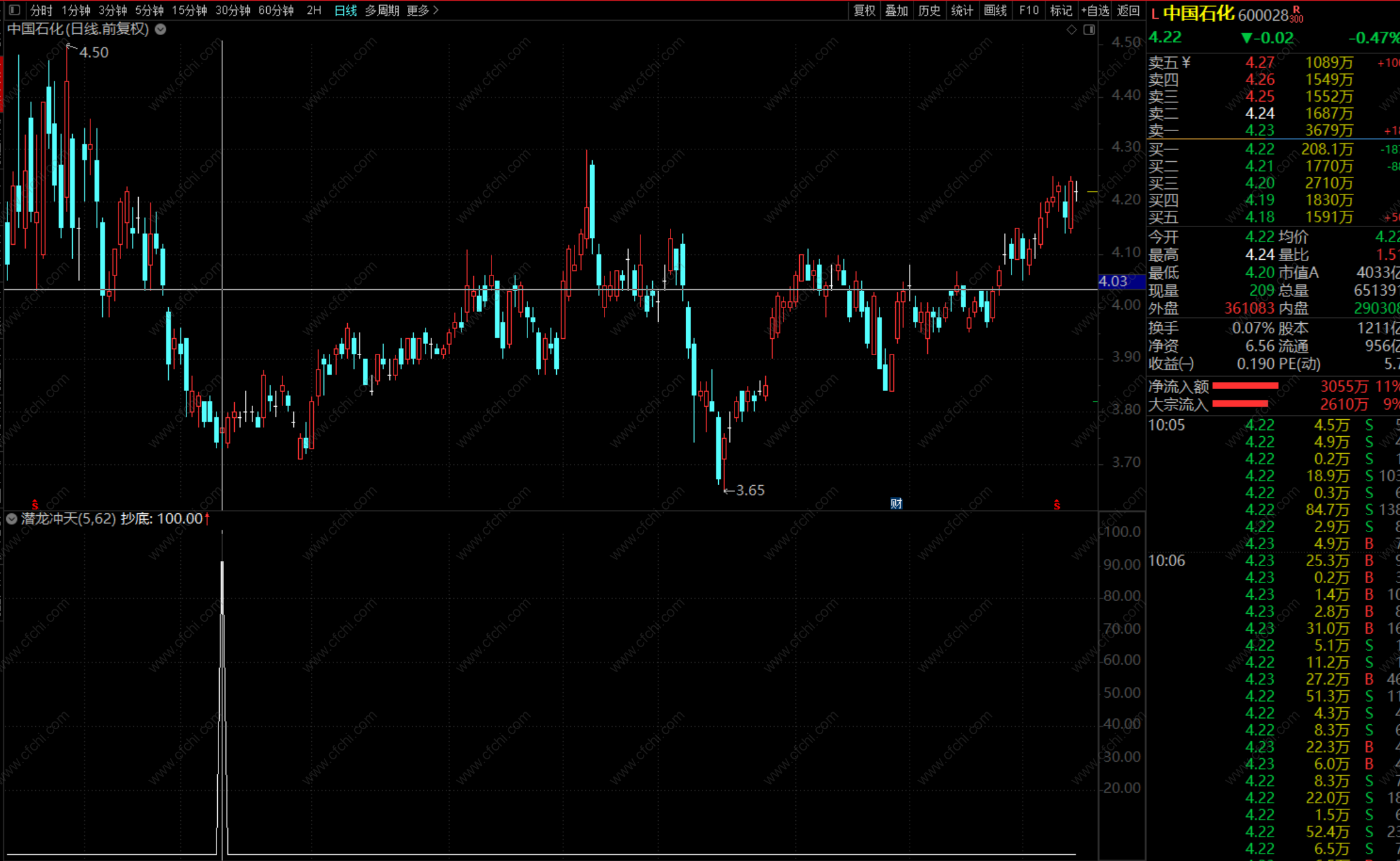The height and width of the screenshot is (861, 1400).
Task: Click the 财 financial event marker
Action: pos(896,503)
